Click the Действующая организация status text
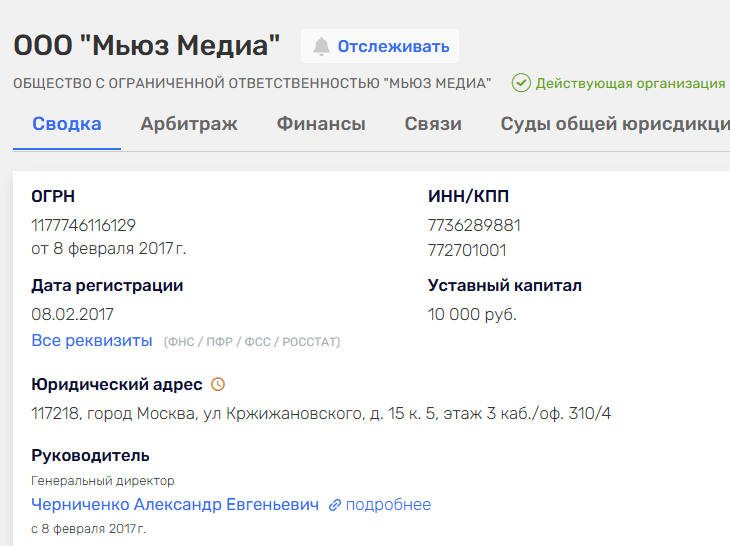Screen dimensions: 730x546 click(x=630, y=83)
